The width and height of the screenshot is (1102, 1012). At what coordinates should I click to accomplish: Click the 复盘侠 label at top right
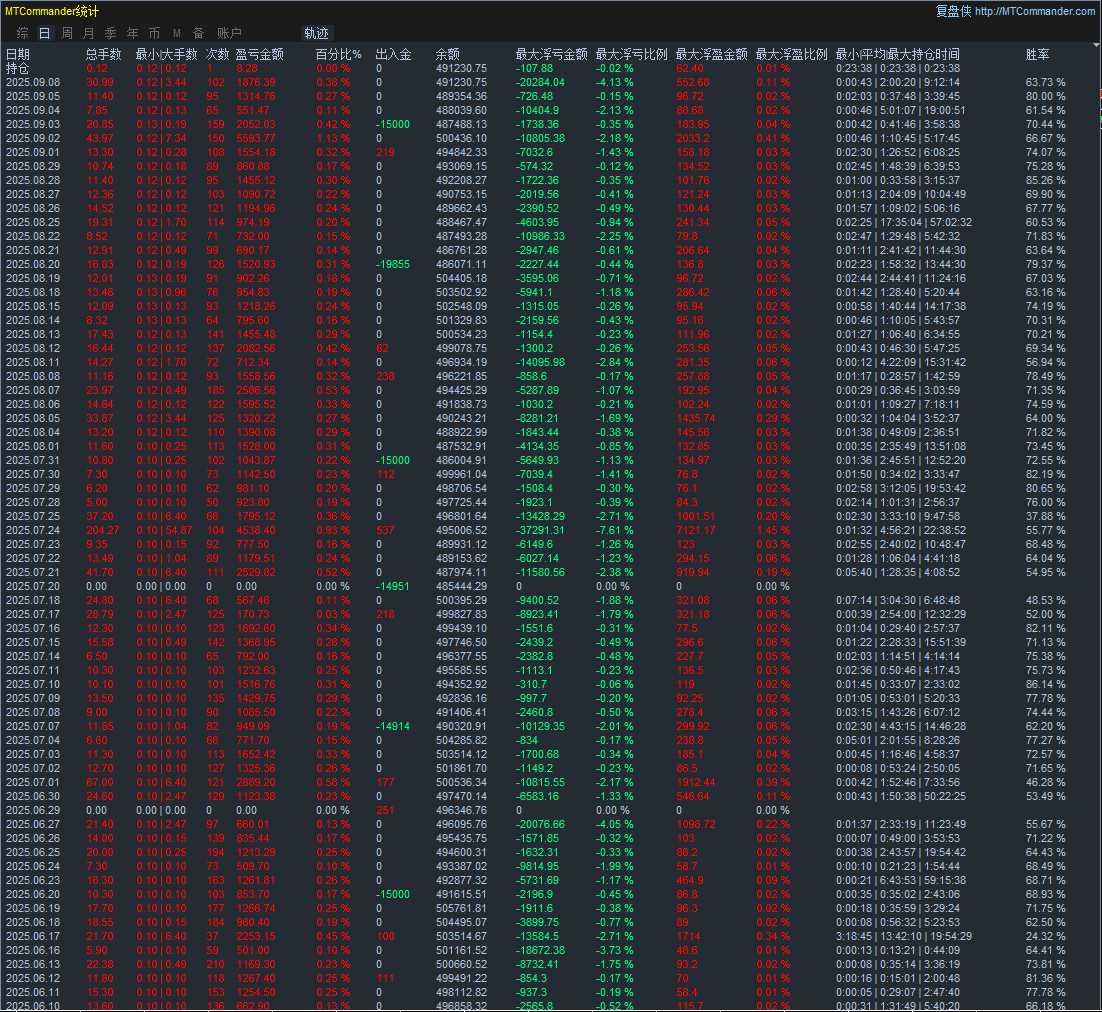pyautogui.click(x=952, y=11)
